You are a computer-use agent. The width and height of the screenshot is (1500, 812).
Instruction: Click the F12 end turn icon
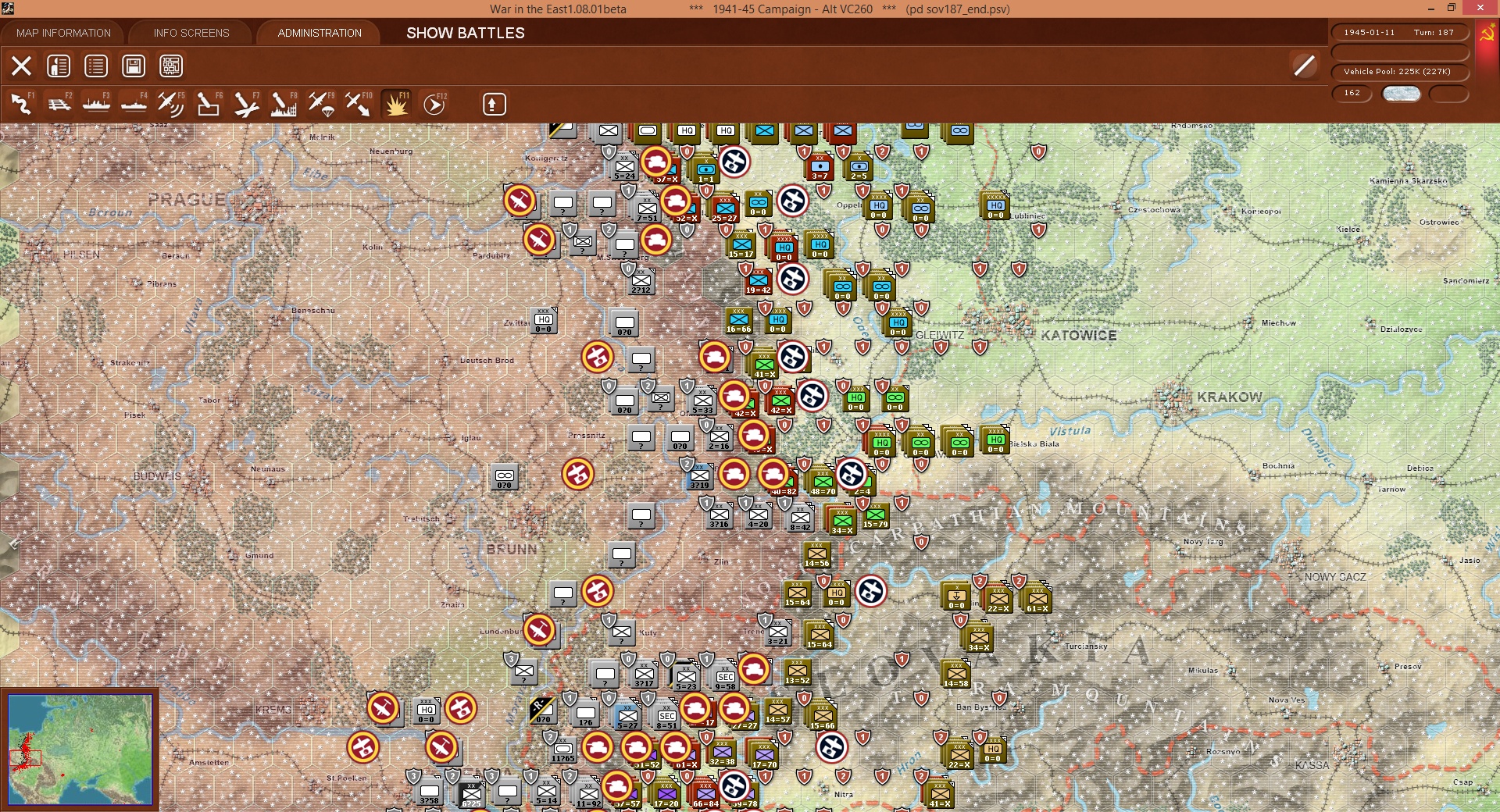[434, 104]
